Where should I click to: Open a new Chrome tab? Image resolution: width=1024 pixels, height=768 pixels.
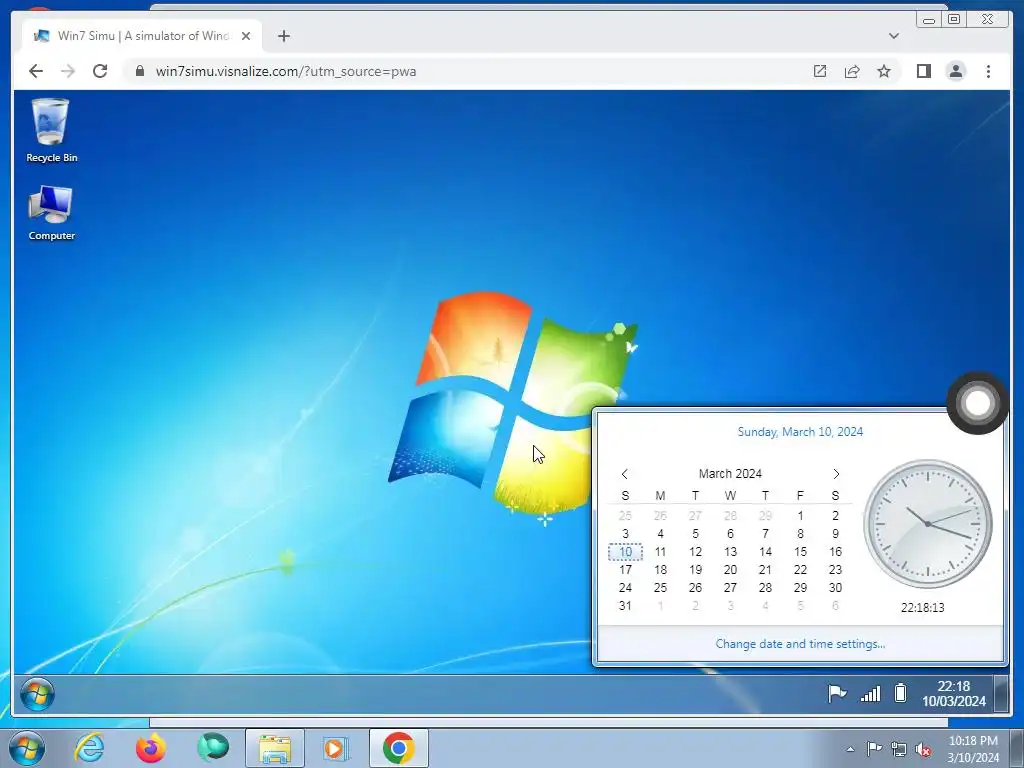pyautogui.click(x=283, y=36)
